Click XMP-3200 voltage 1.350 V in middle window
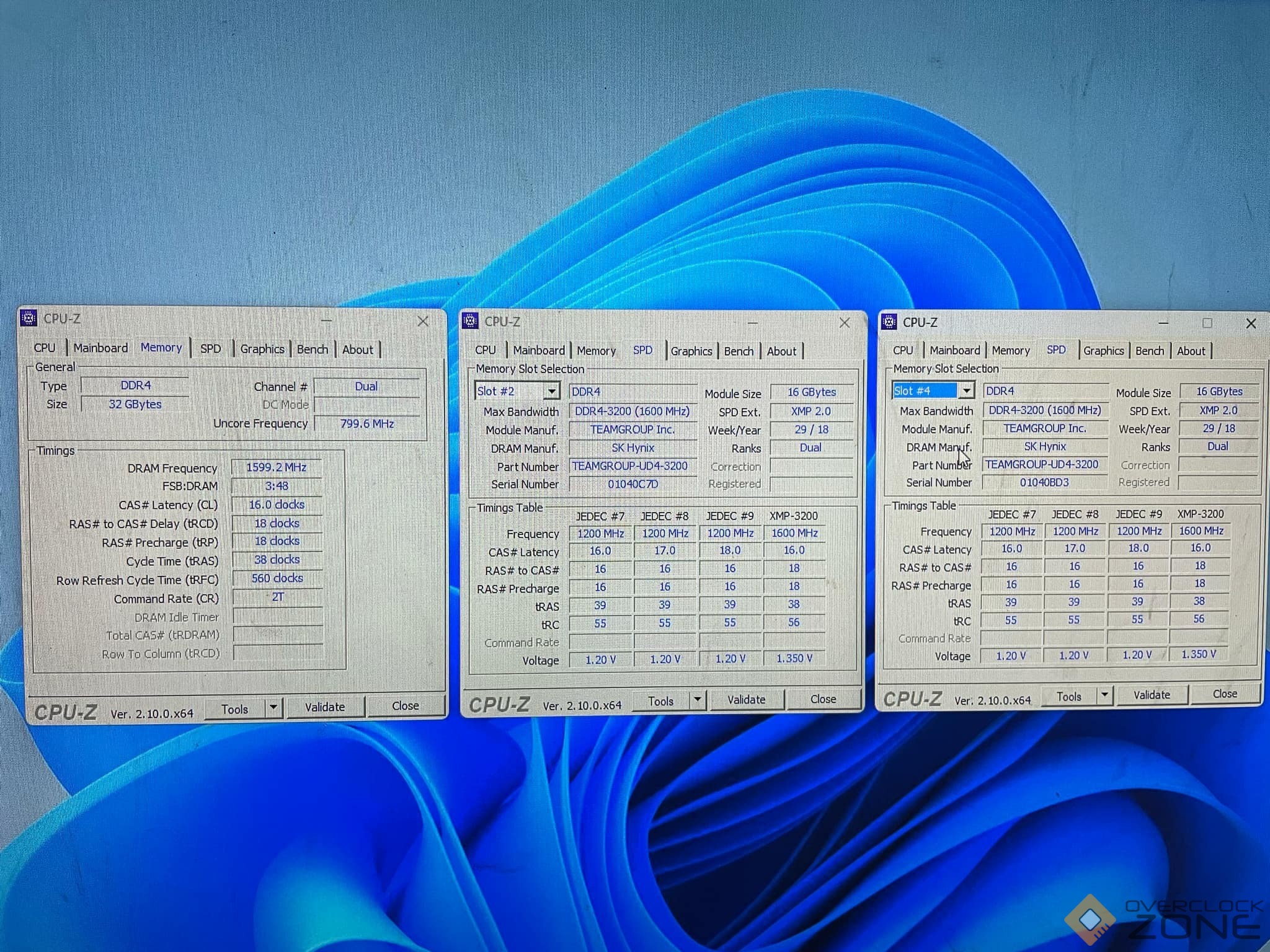1270x952 pixels. (x=794, y=658)
